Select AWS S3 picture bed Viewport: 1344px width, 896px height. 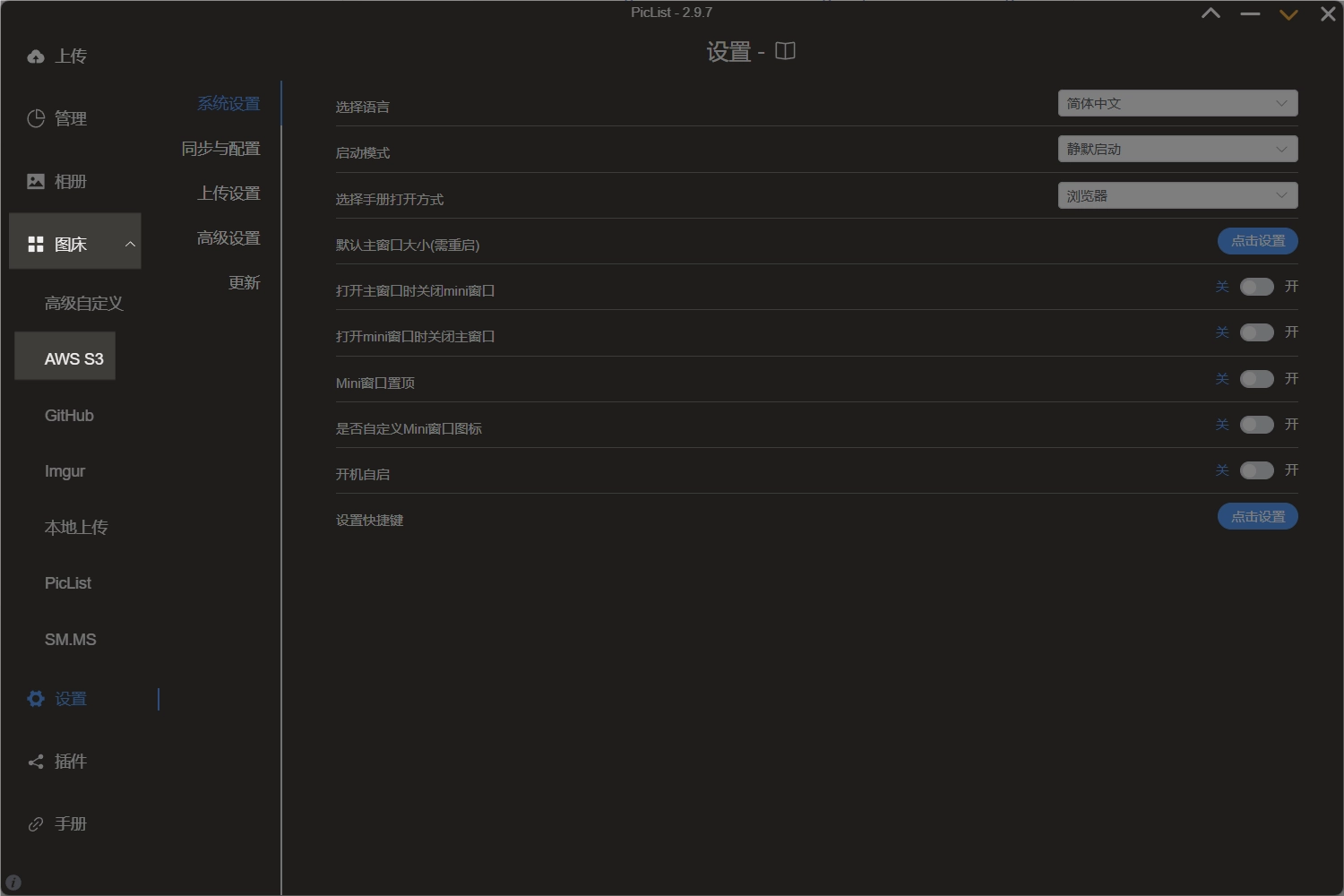(73, 358)
